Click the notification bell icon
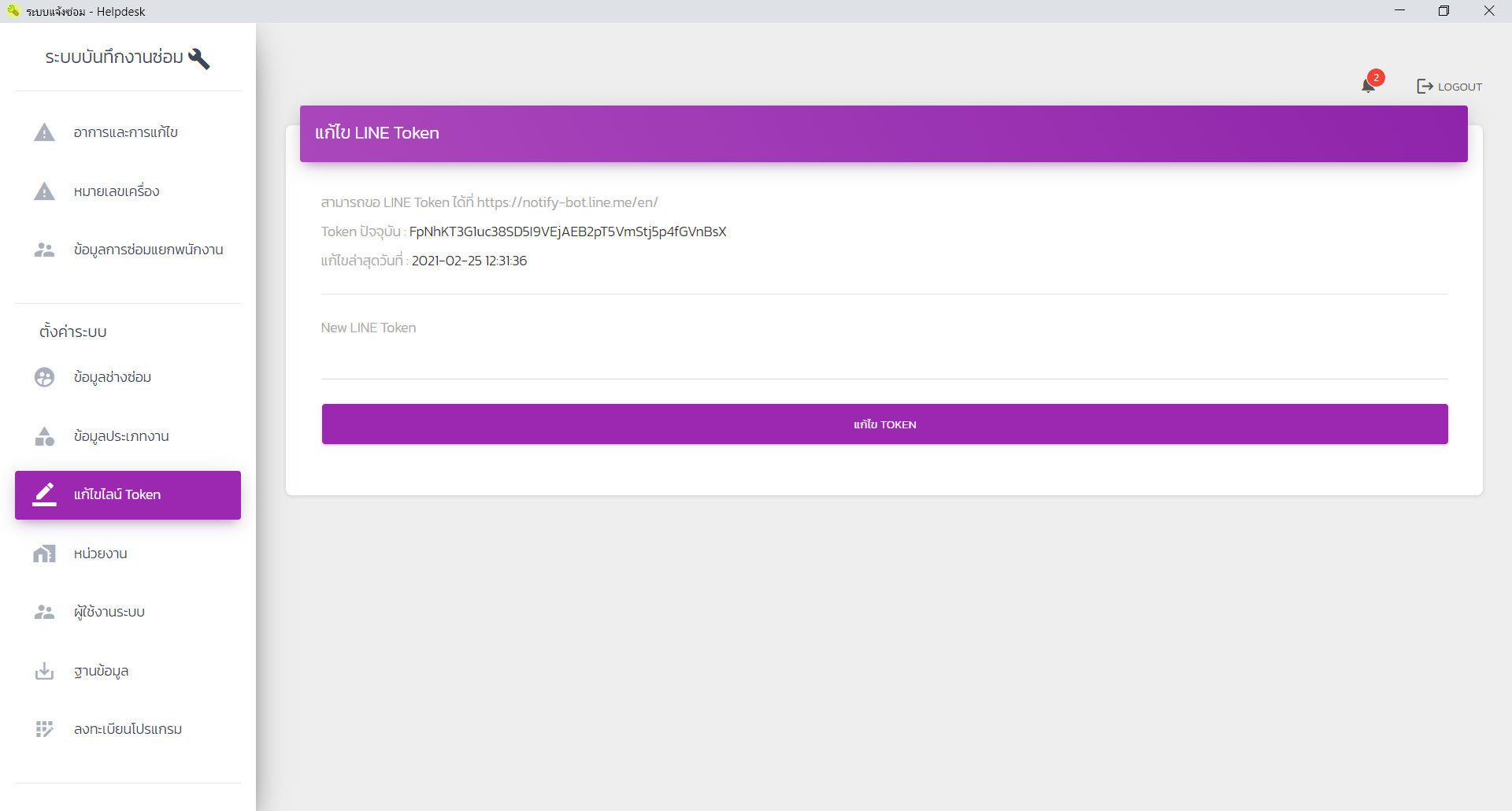 pyautogui.click(x=1368, y=86)
